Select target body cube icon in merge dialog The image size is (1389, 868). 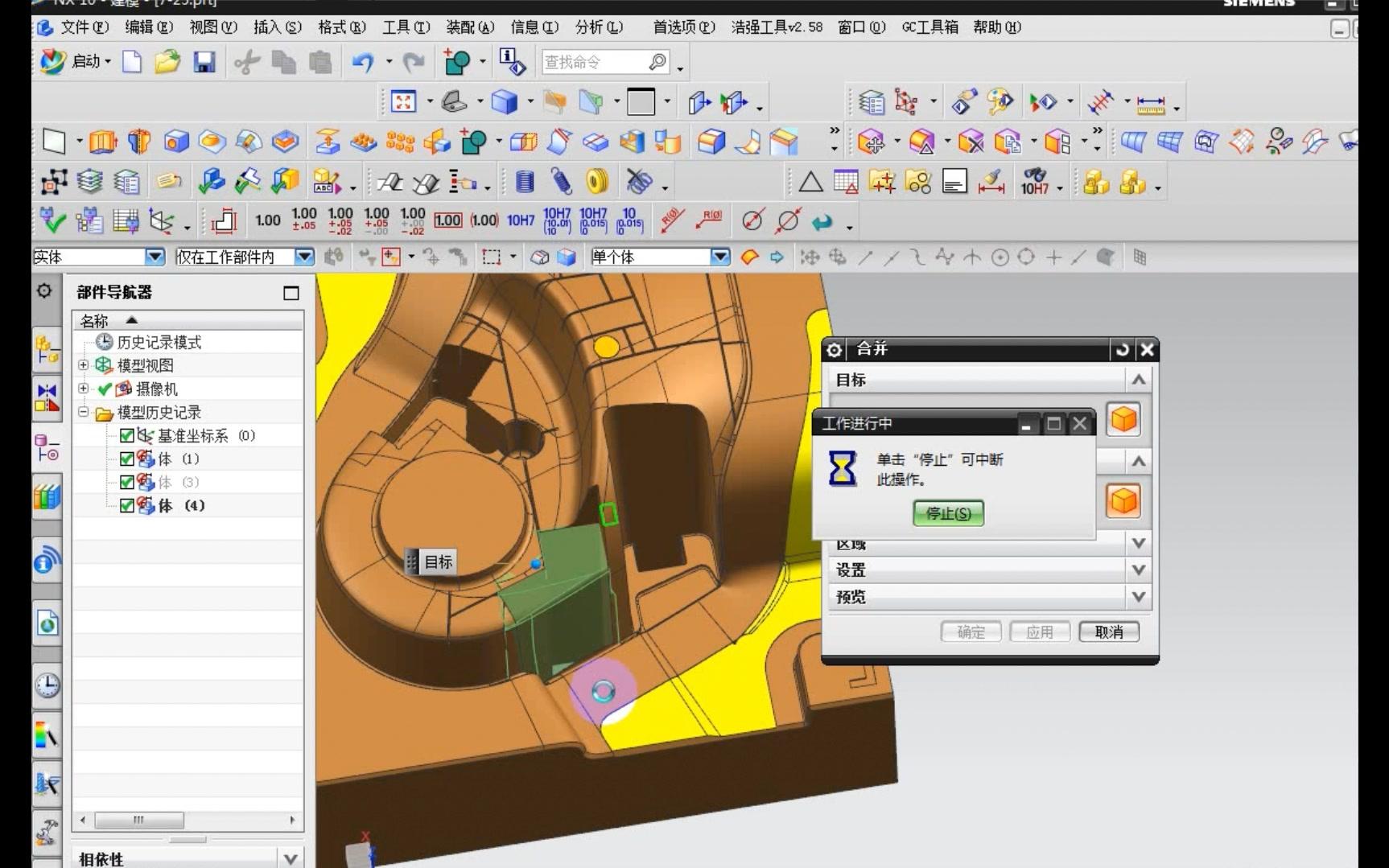1123,420
